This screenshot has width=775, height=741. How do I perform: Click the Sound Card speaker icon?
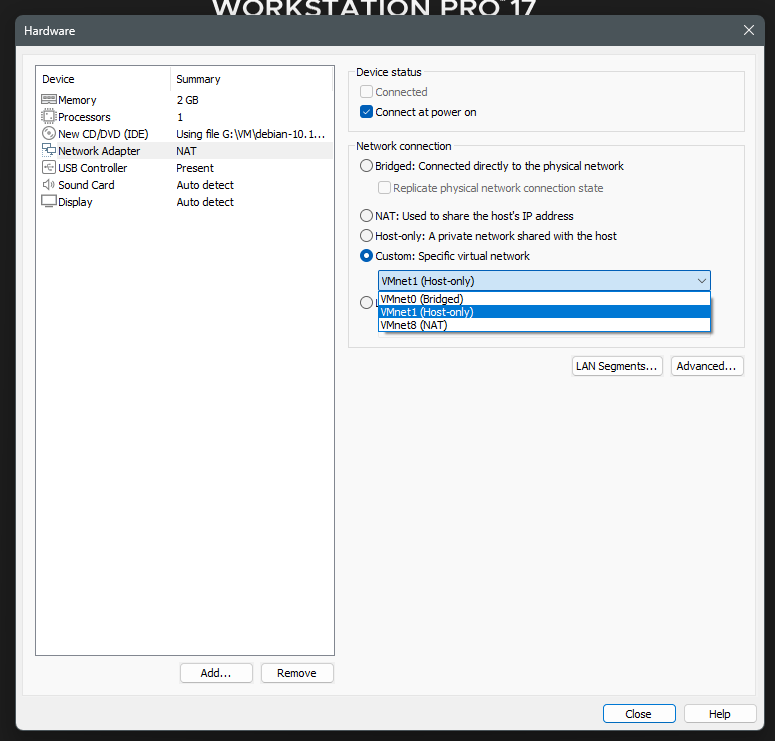point(48,184)
